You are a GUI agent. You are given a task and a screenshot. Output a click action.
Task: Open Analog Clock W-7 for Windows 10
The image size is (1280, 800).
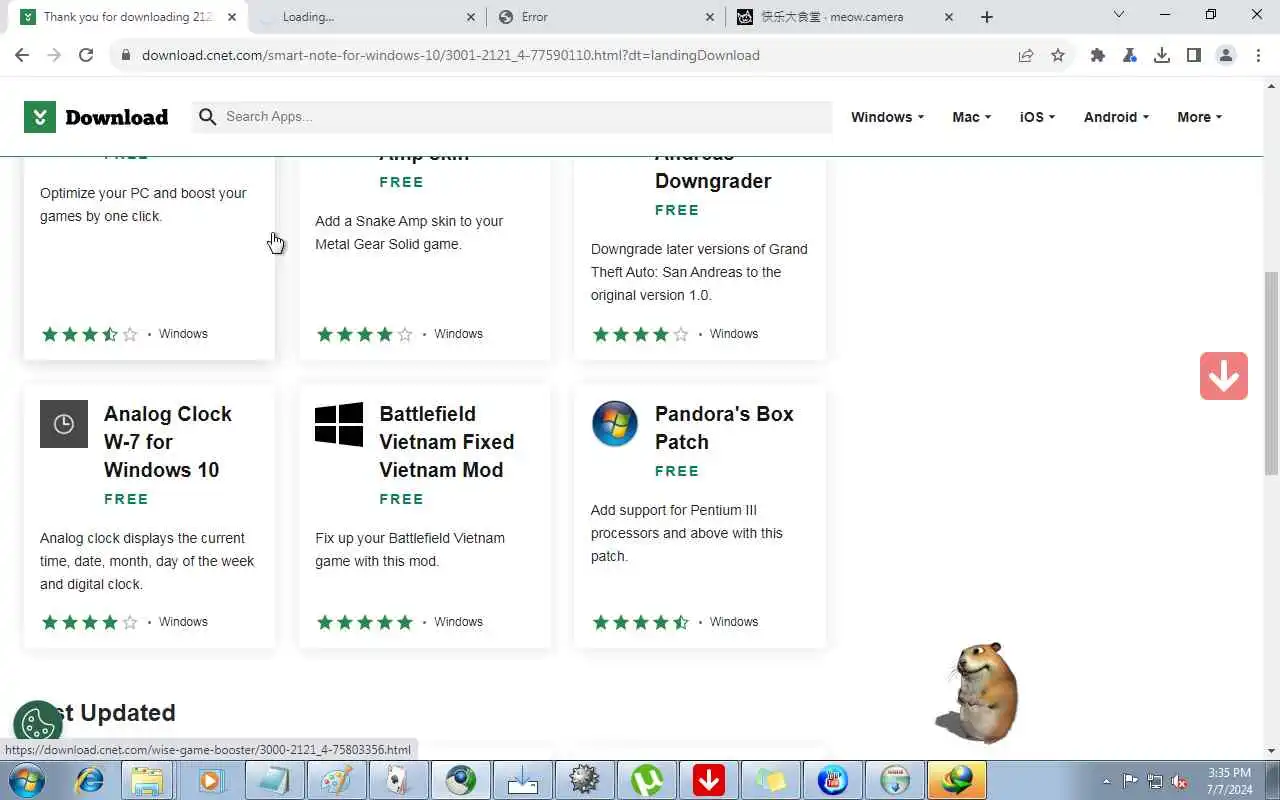coord(168,442)
